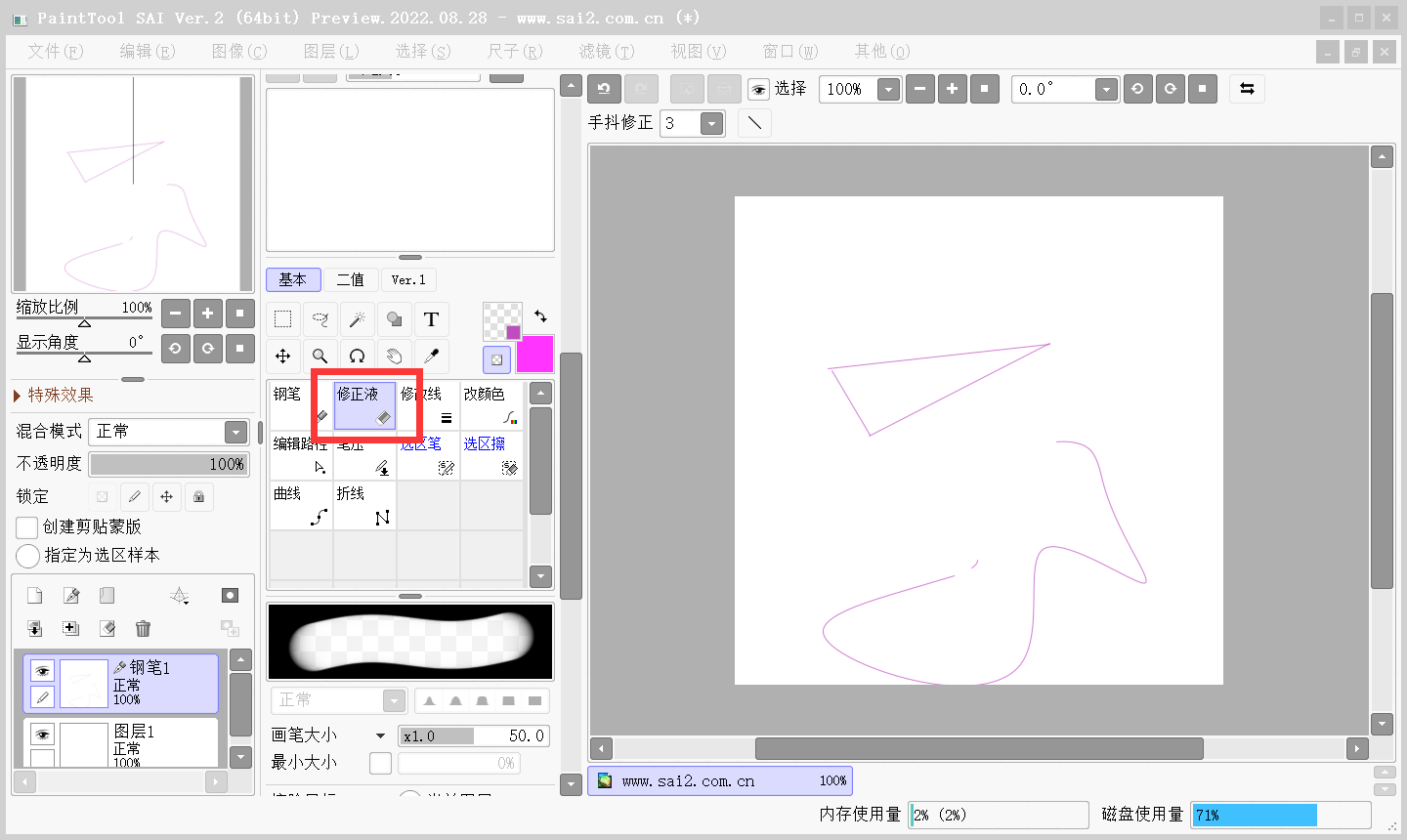Add a layer mask

click(x=230, y=596)
